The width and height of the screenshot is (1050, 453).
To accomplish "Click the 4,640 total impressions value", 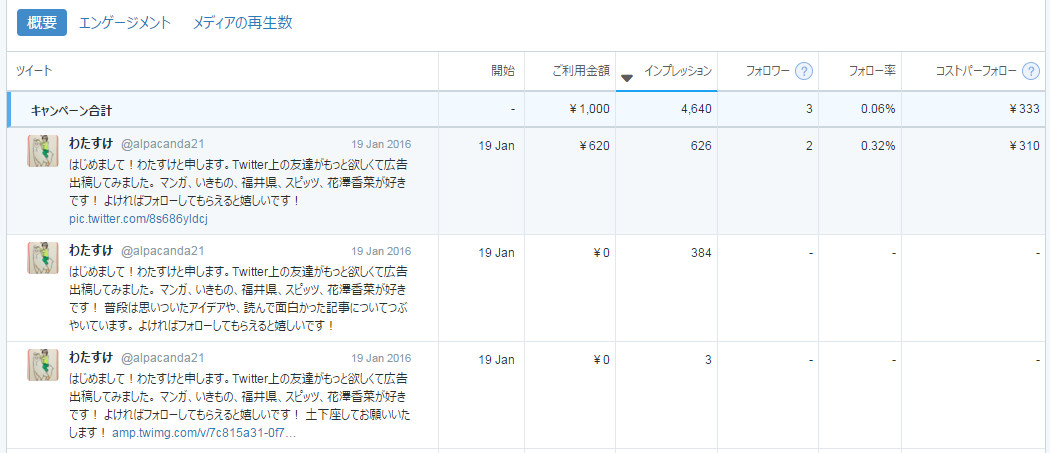I will pyautogui.click(x=696, y=109).
